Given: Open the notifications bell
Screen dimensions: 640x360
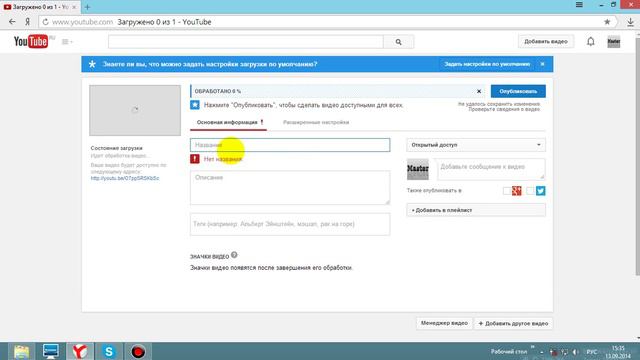Looking at the screenshot, I should tap(591, 42).
